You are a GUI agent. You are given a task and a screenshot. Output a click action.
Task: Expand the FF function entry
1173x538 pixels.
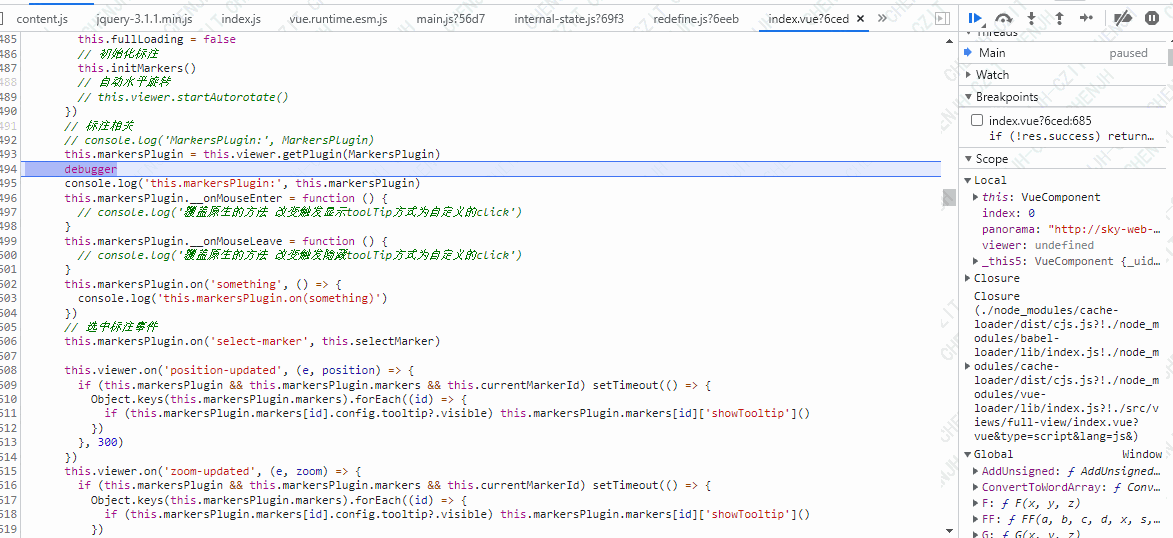pyautogui.click(x=976, y=519)
